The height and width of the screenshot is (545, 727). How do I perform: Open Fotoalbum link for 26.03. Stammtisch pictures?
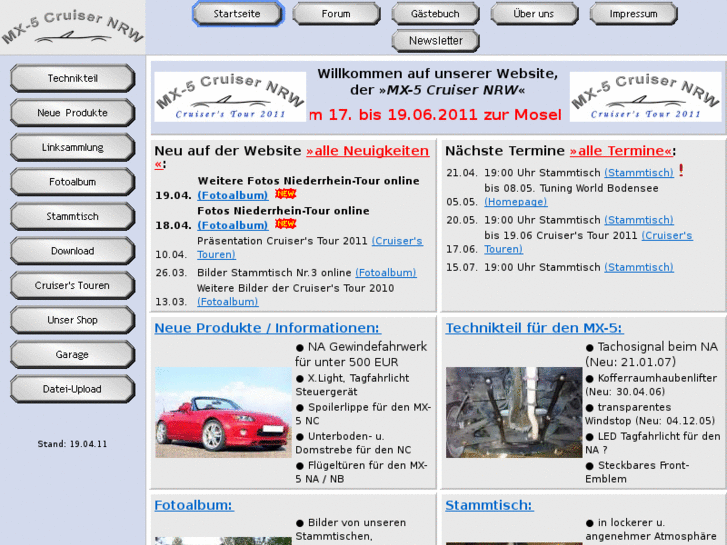(386, 273)
